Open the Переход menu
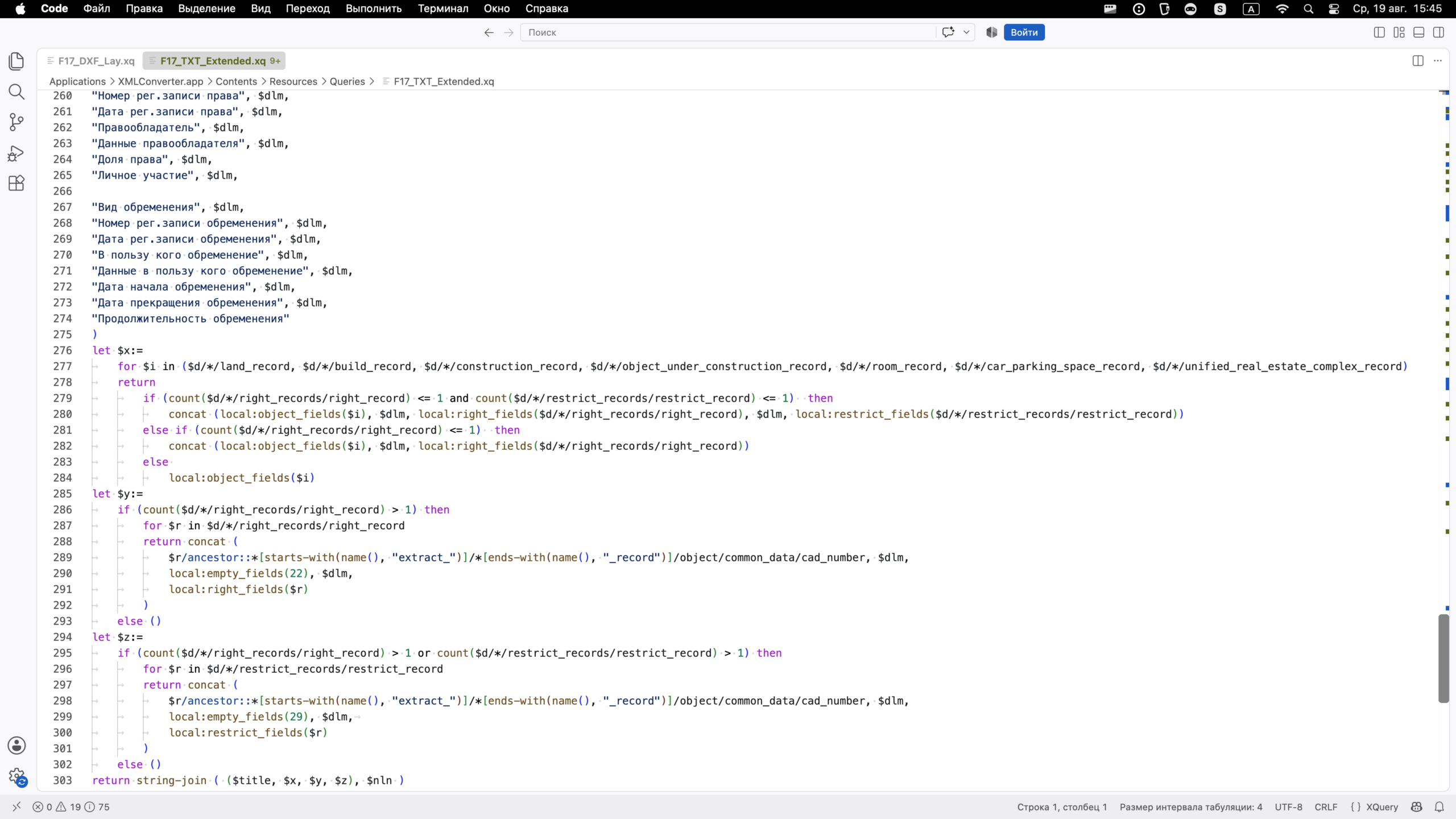This screenshot has height=819, width=1456. [308, 9]
